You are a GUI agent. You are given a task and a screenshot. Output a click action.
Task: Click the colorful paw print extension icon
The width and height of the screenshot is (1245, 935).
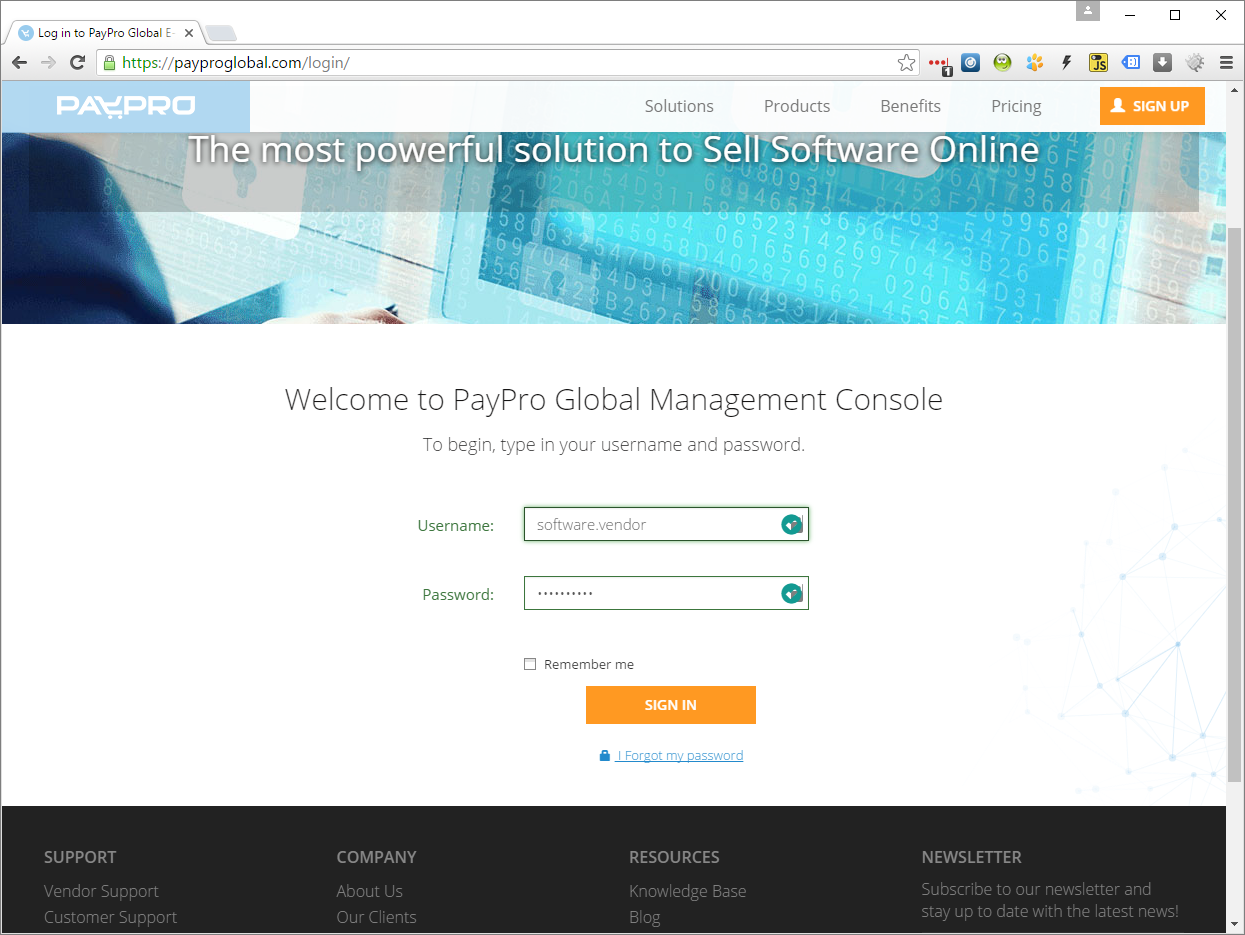point(1034,63)
